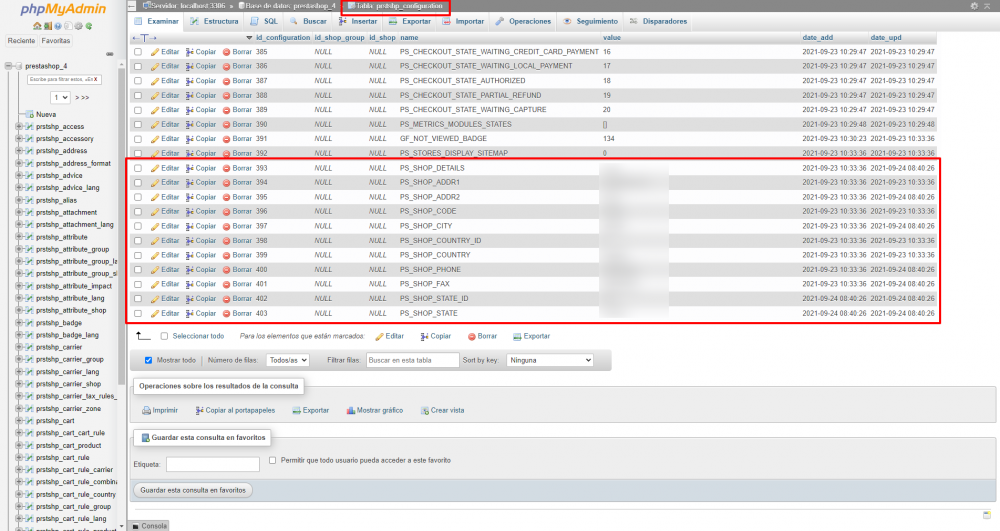The width and height of the screenshot is (1000, 531).
Task: Click Nueva to create new table
Action: click(46, 115)
